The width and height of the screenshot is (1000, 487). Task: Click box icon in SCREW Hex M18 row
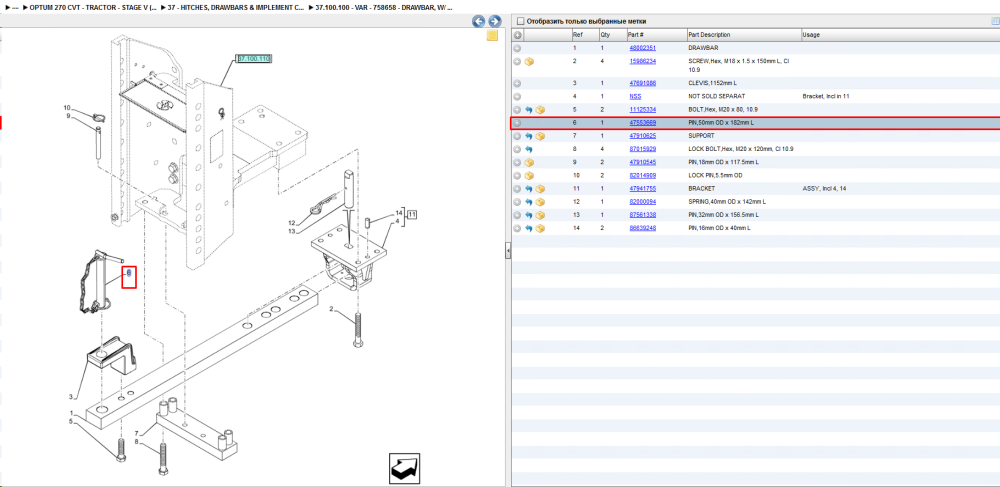pyautogui.click(x=529, y=62)
